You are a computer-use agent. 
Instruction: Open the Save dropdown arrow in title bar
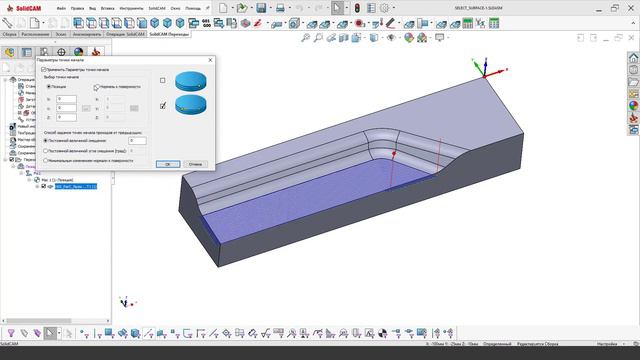pyautogui.click(x=270, y=8)
